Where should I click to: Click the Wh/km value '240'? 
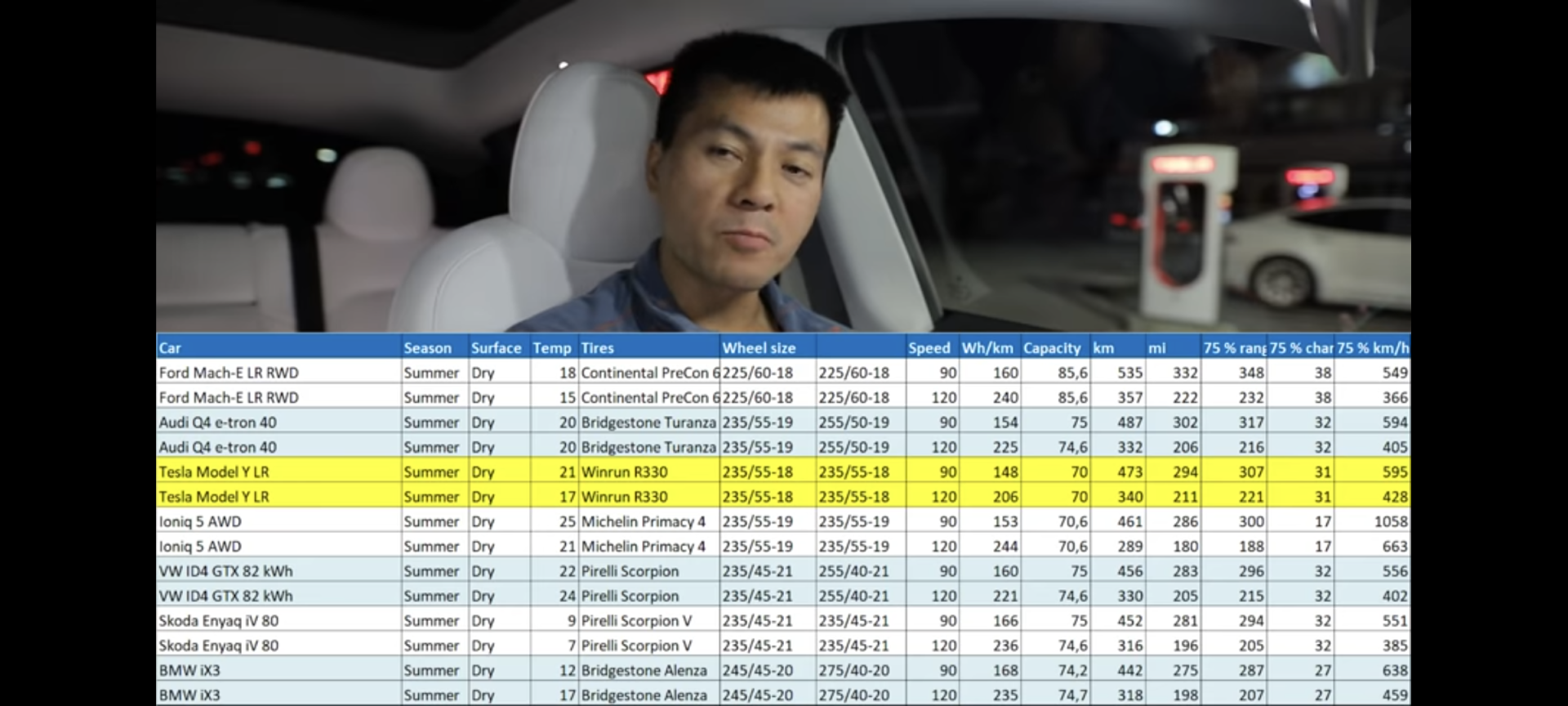click(1005, 397)
